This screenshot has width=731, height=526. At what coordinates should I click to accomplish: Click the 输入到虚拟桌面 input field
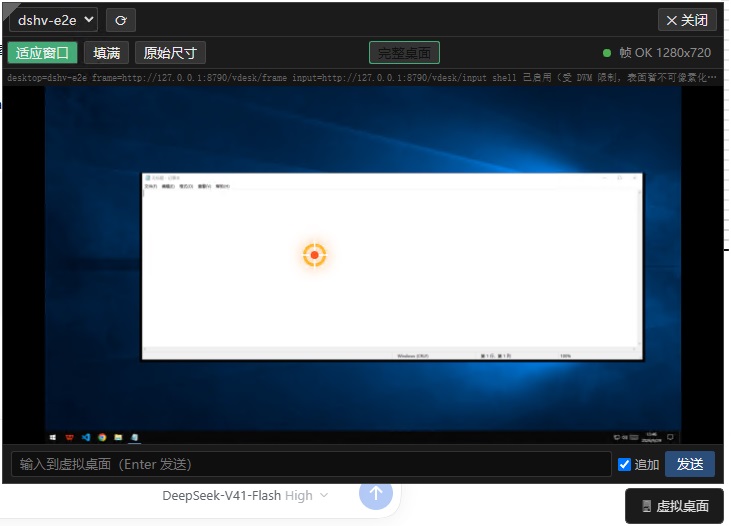pos(311,464)
